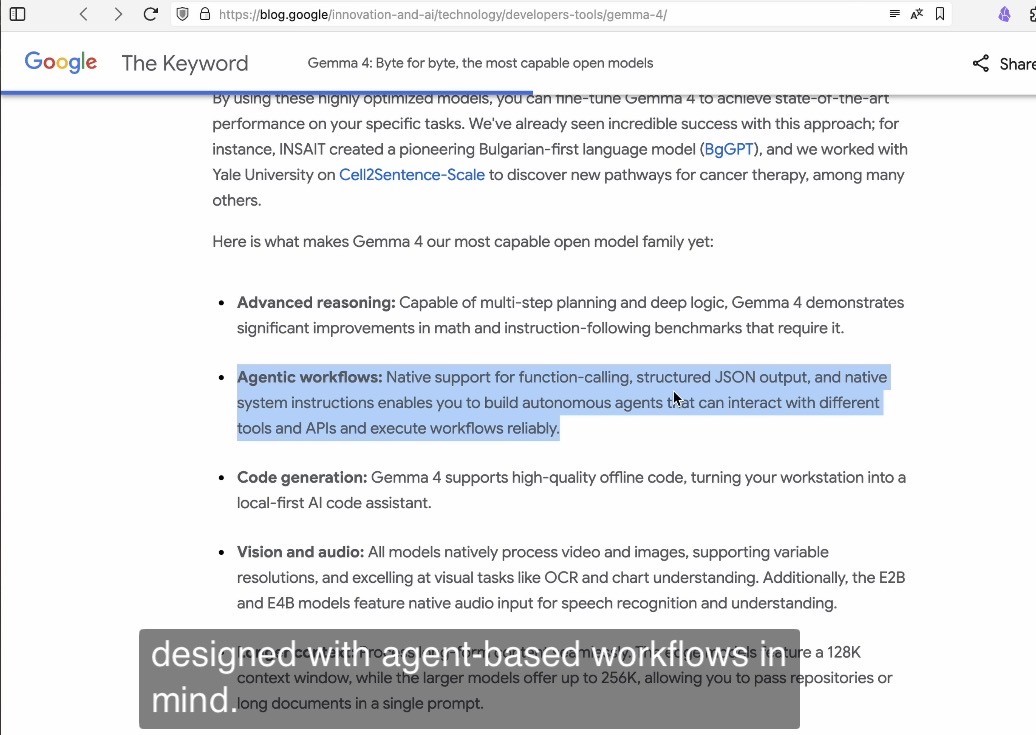1036x735 pixels.
Task: Open The Keyword blog home link
Action: click(184, 63)
